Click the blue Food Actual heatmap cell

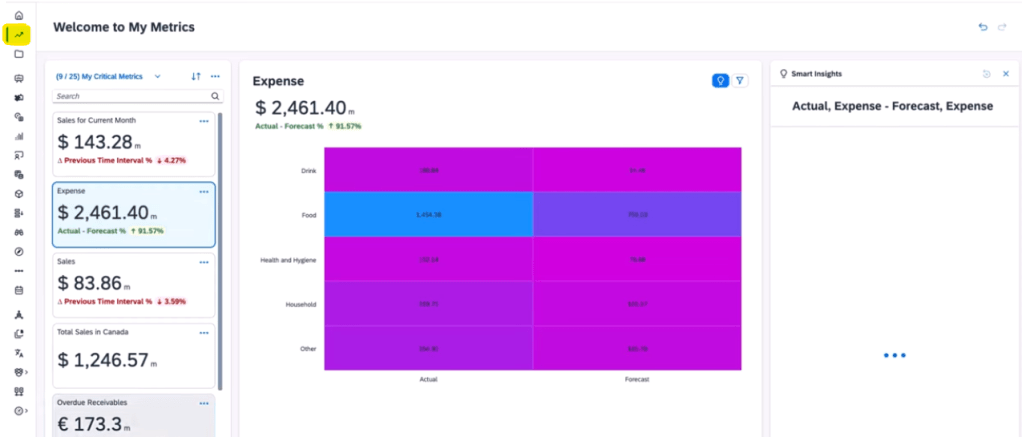[x=428, y=215]
